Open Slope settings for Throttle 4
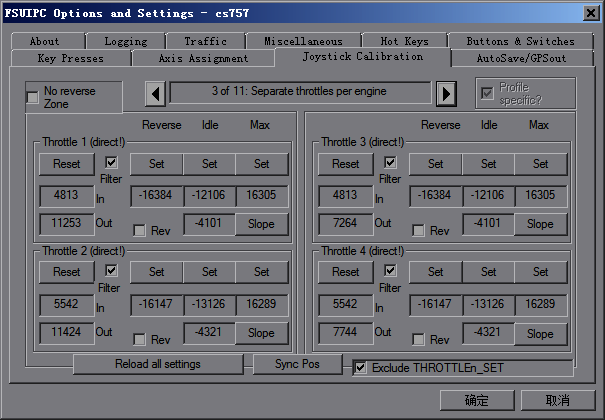The image size is (605, 420). pos(541,334)
